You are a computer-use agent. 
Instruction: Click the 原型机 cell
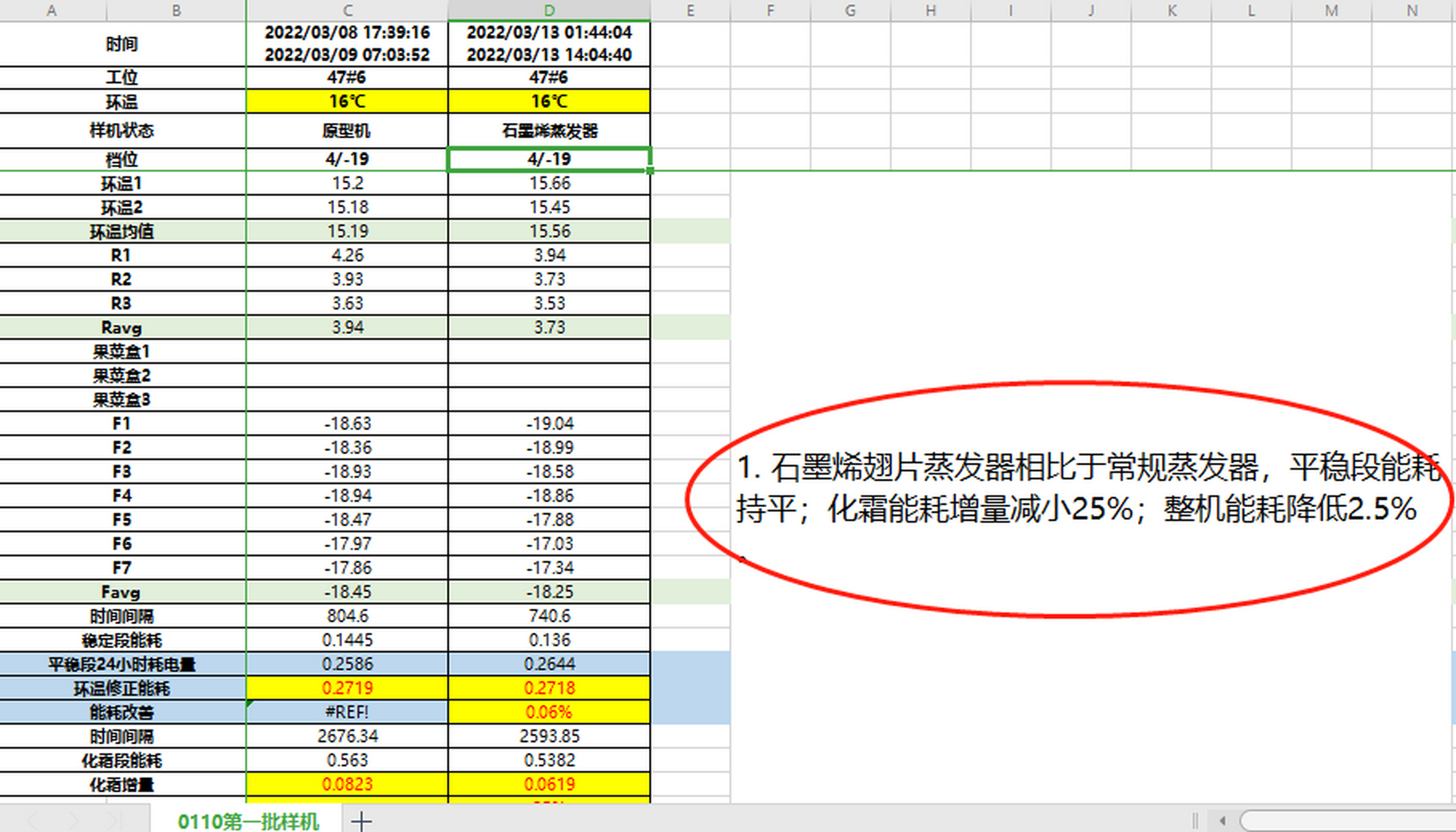347,131
